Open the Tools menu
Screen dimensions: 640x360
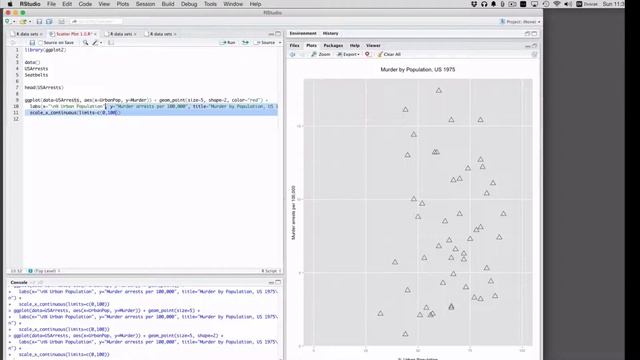(x=210, y=4)
